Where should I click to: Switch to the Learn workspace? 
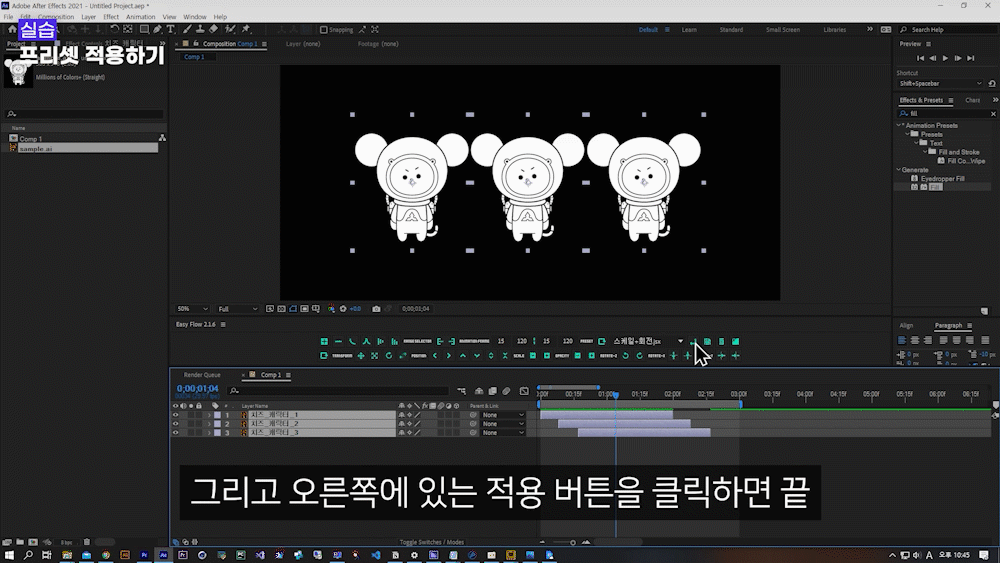pos(689,30)
